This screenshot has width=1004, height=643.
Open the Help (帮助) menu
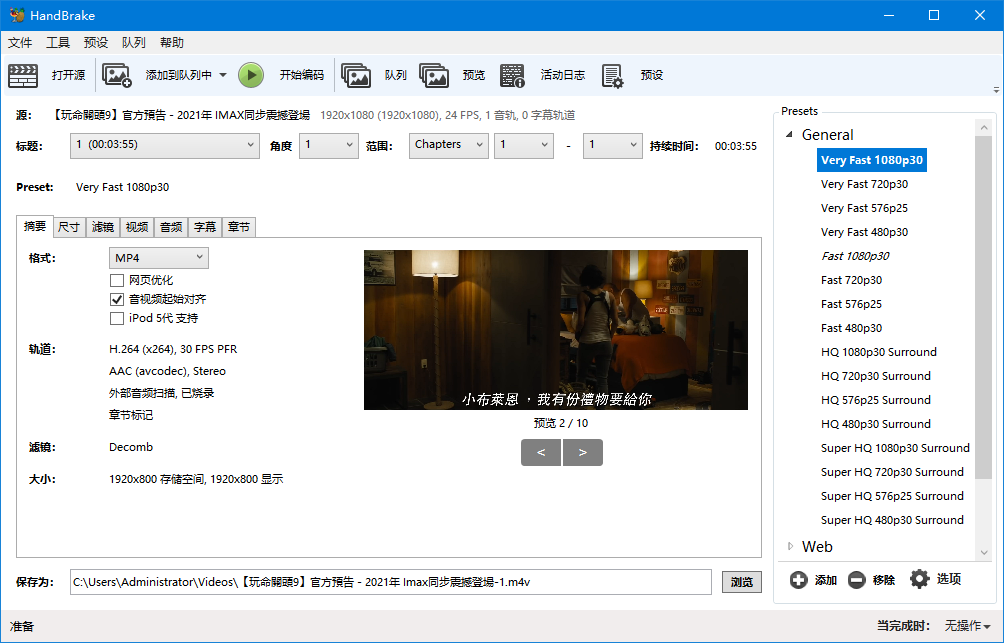172,43
